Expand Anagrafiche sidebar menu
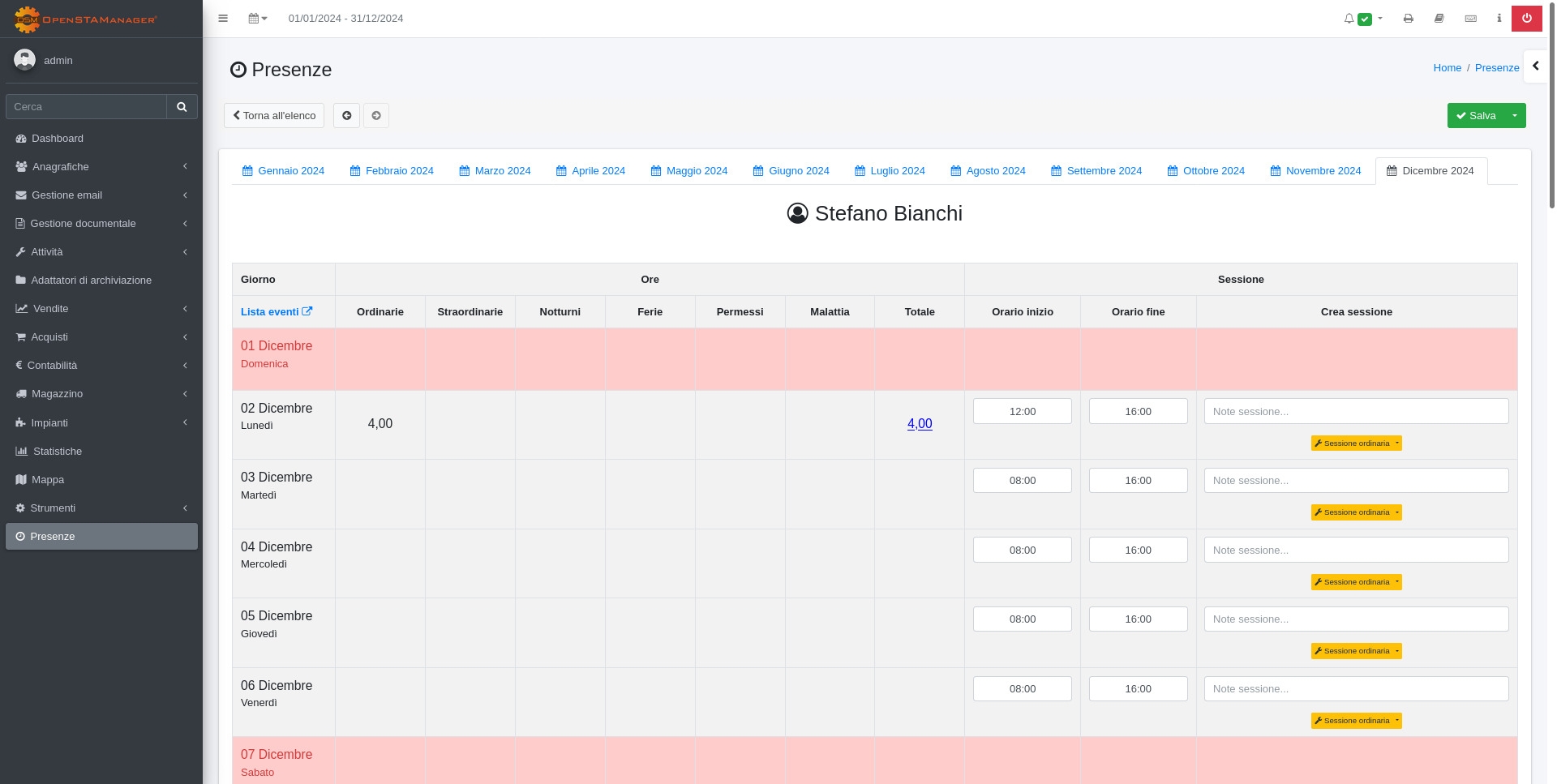This screenshot has width=1557, height=784. [101, 166]
